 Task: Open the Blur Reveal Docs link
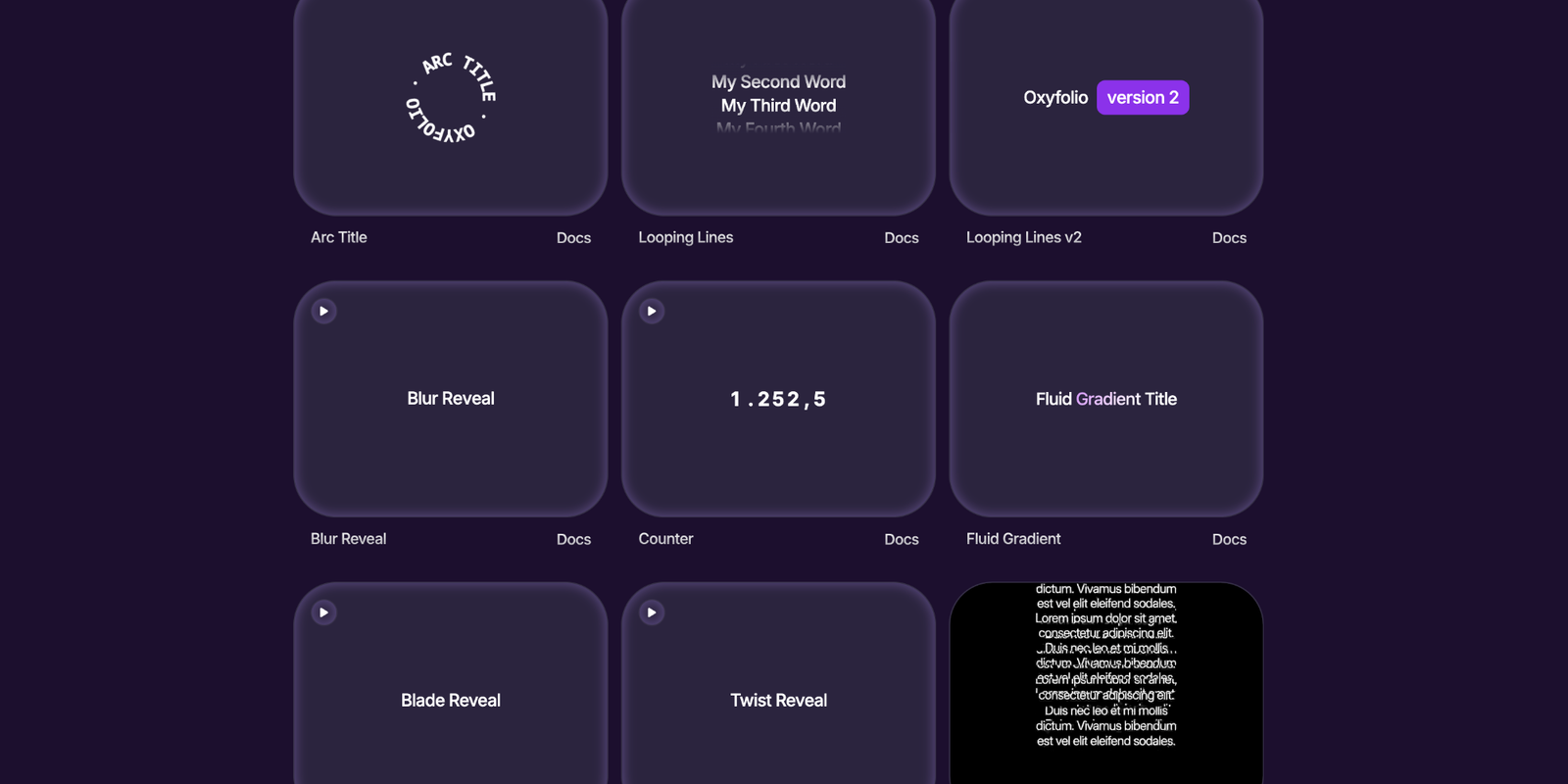coord(573,539)
